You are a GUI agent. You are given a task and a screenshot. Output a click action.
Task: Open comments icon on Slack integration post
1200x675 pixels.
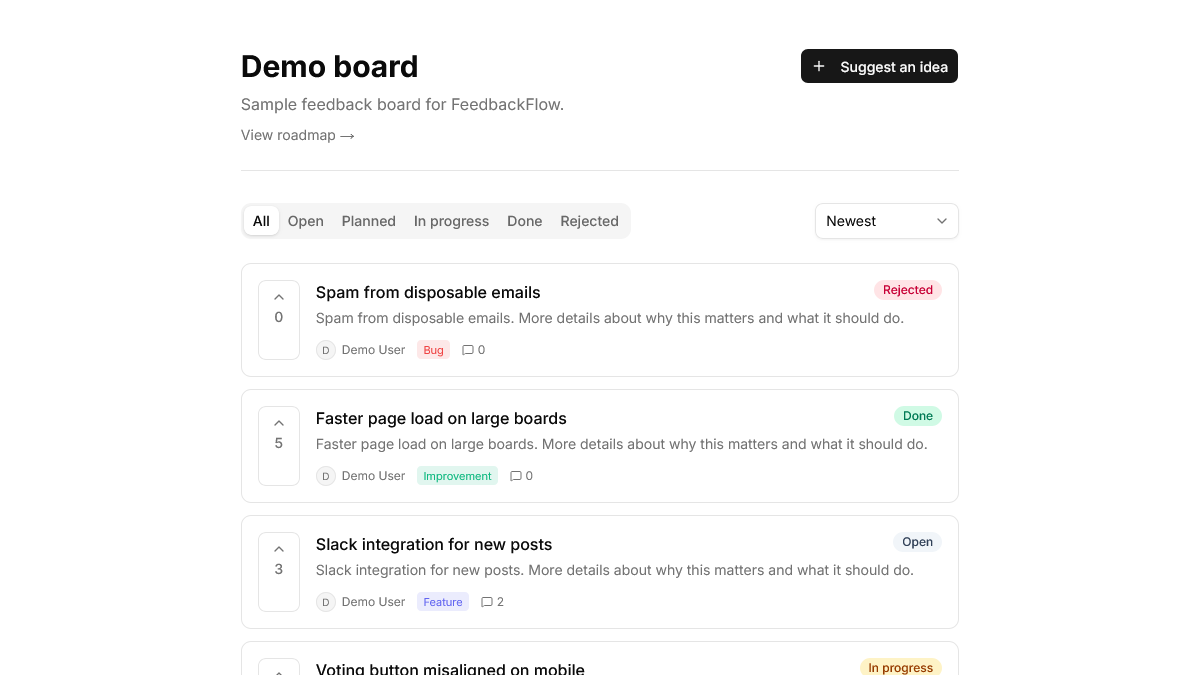pyautogui.click(x=487, y=602)
